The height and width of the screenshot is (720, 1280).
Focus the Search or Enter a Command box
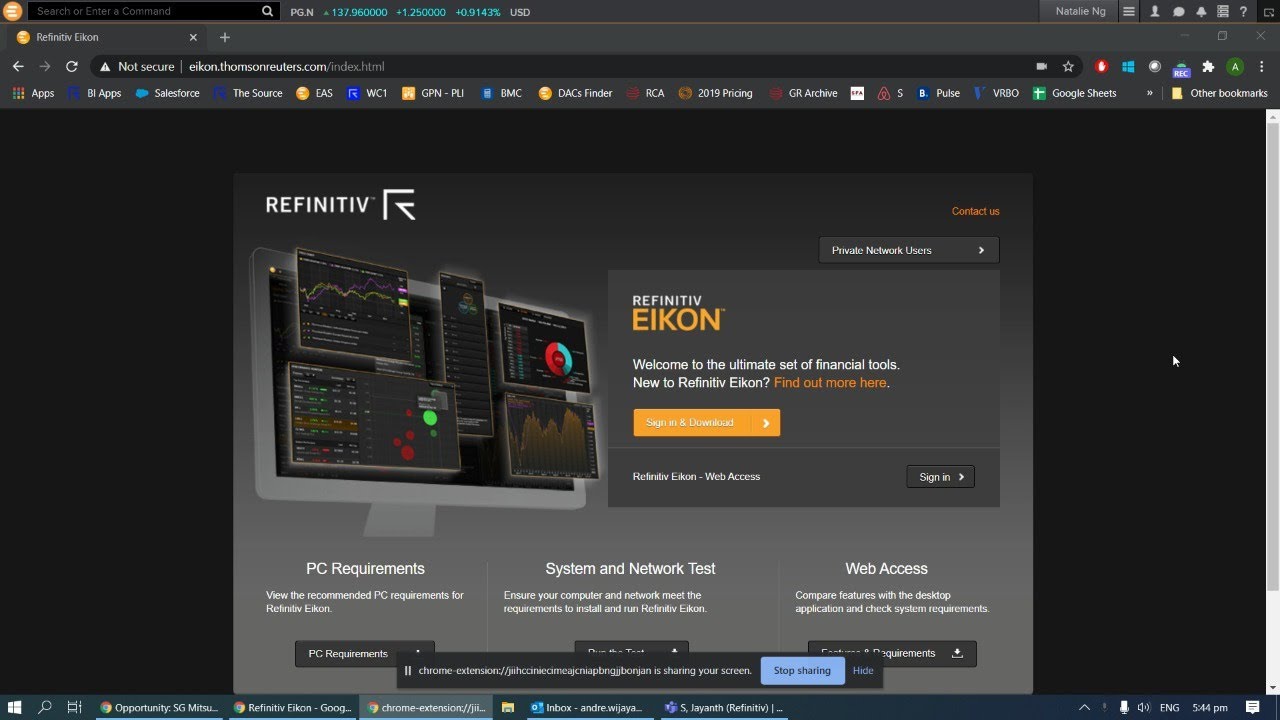[x=145, y=11]
